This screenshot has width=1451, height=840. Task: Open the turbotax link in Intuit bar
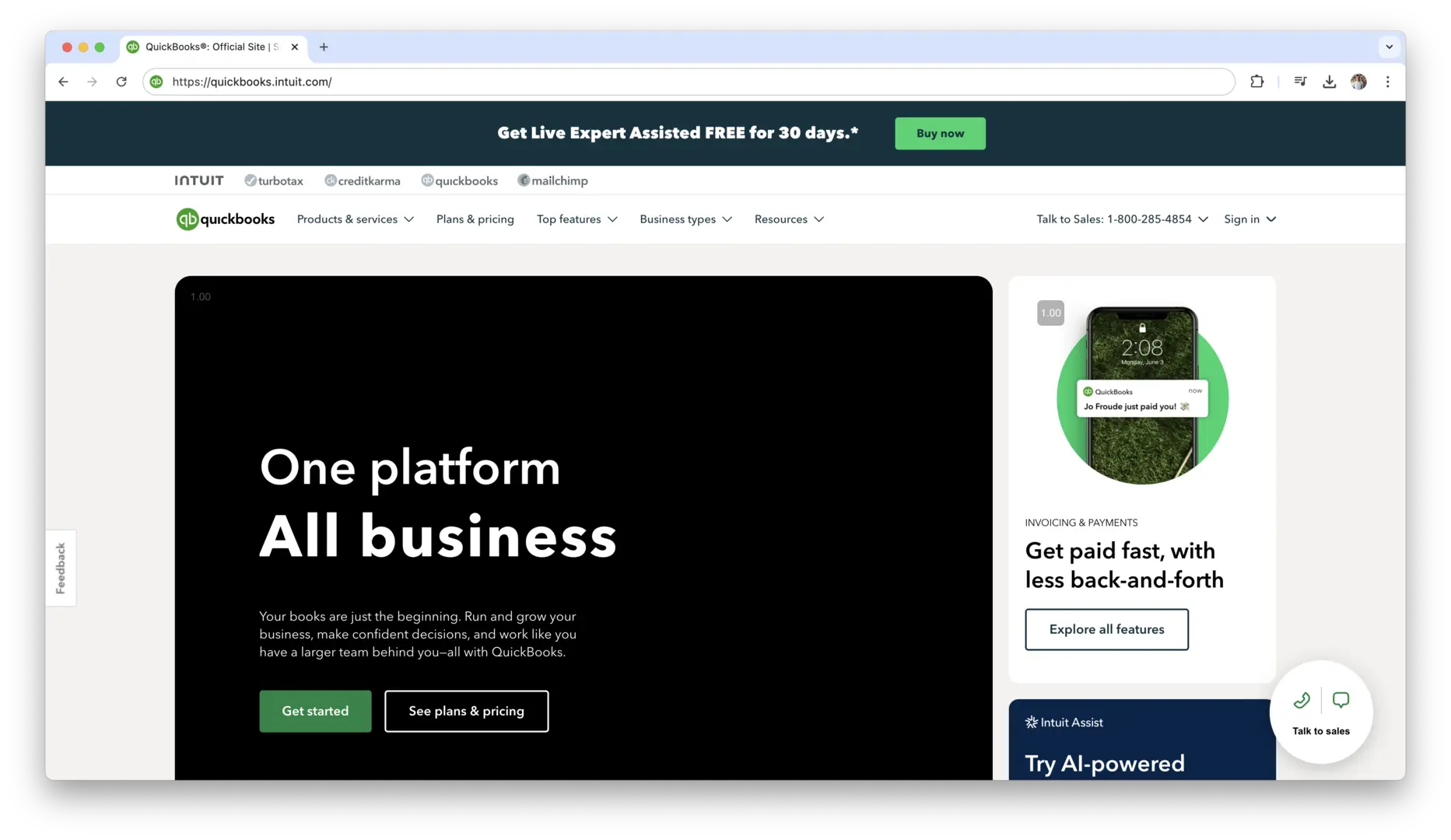point(274,180)
